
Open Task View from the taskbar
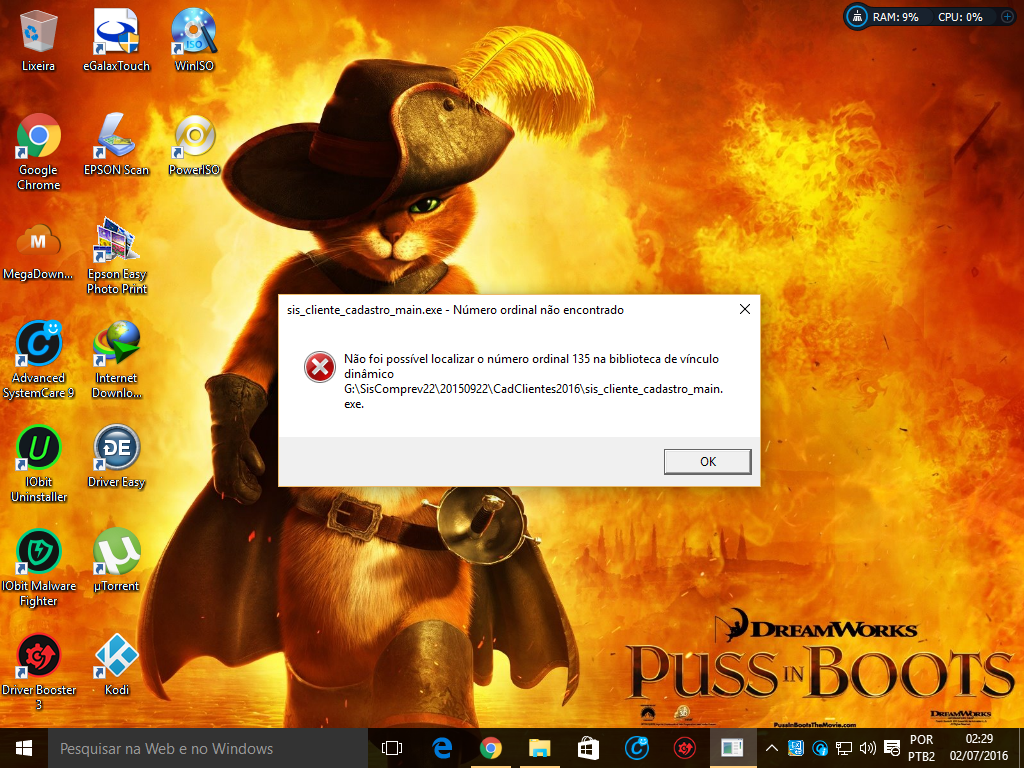coord(392,748)
